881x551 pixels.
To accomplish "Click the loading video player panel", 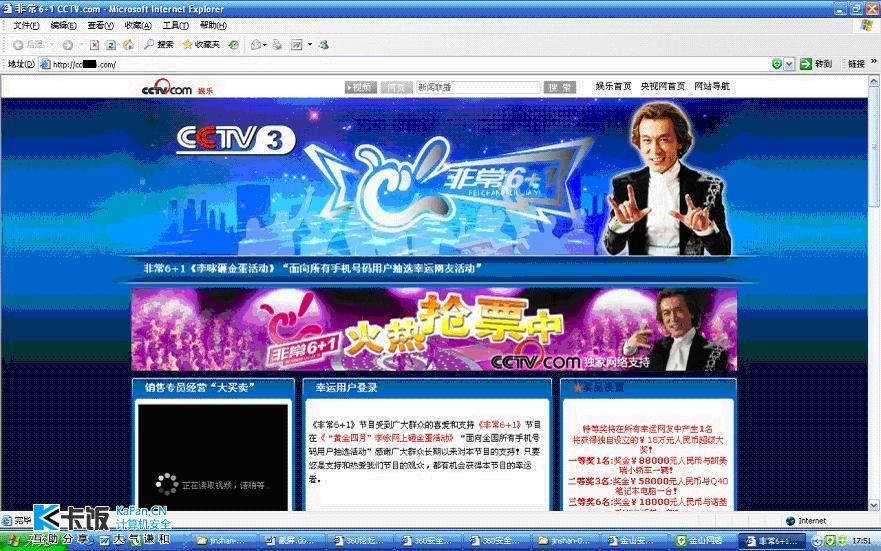I will pyautogui.click(x=213, y=458).
